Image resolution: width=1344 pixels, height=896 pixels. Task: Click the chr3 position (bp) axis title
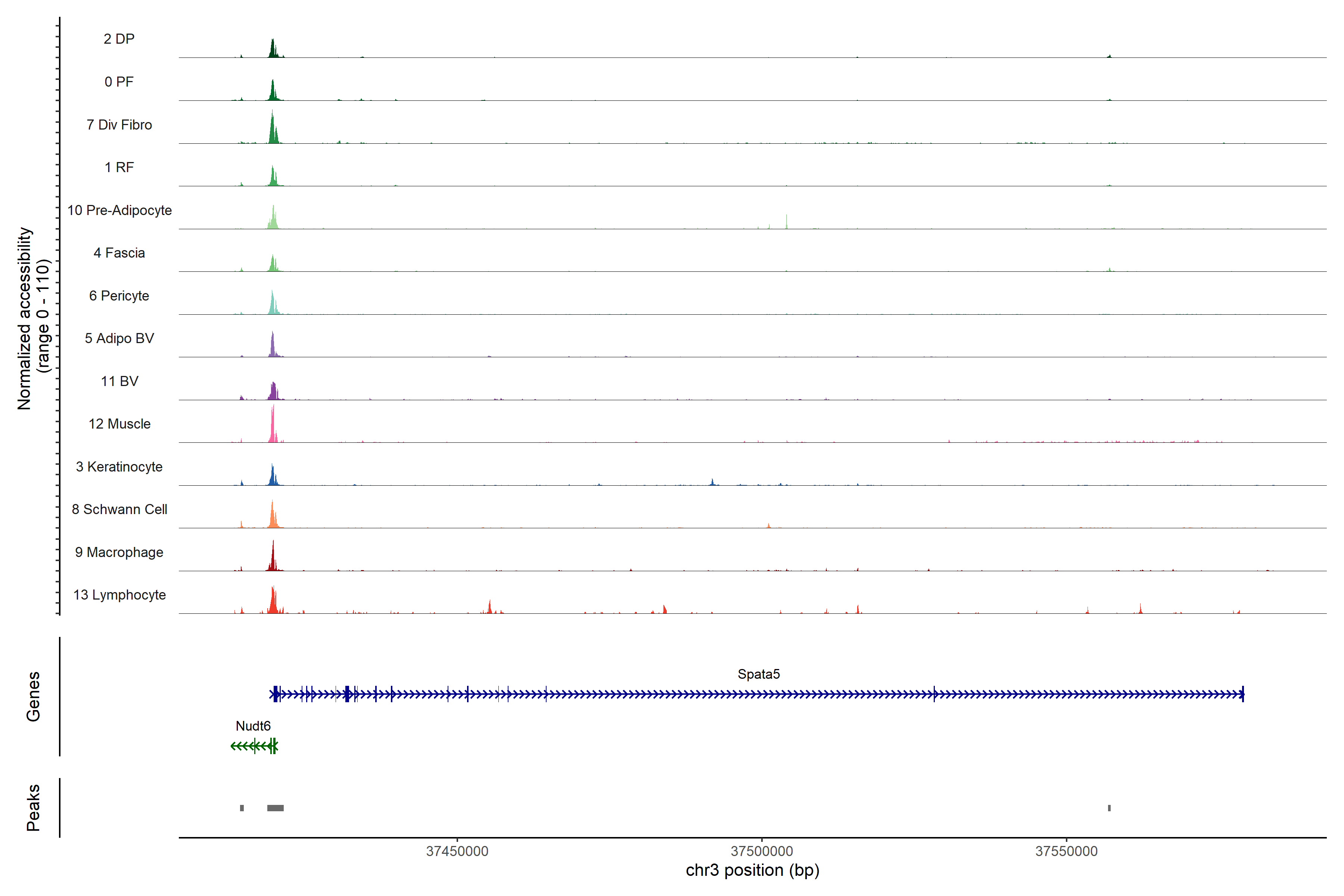tap(753, 870)
